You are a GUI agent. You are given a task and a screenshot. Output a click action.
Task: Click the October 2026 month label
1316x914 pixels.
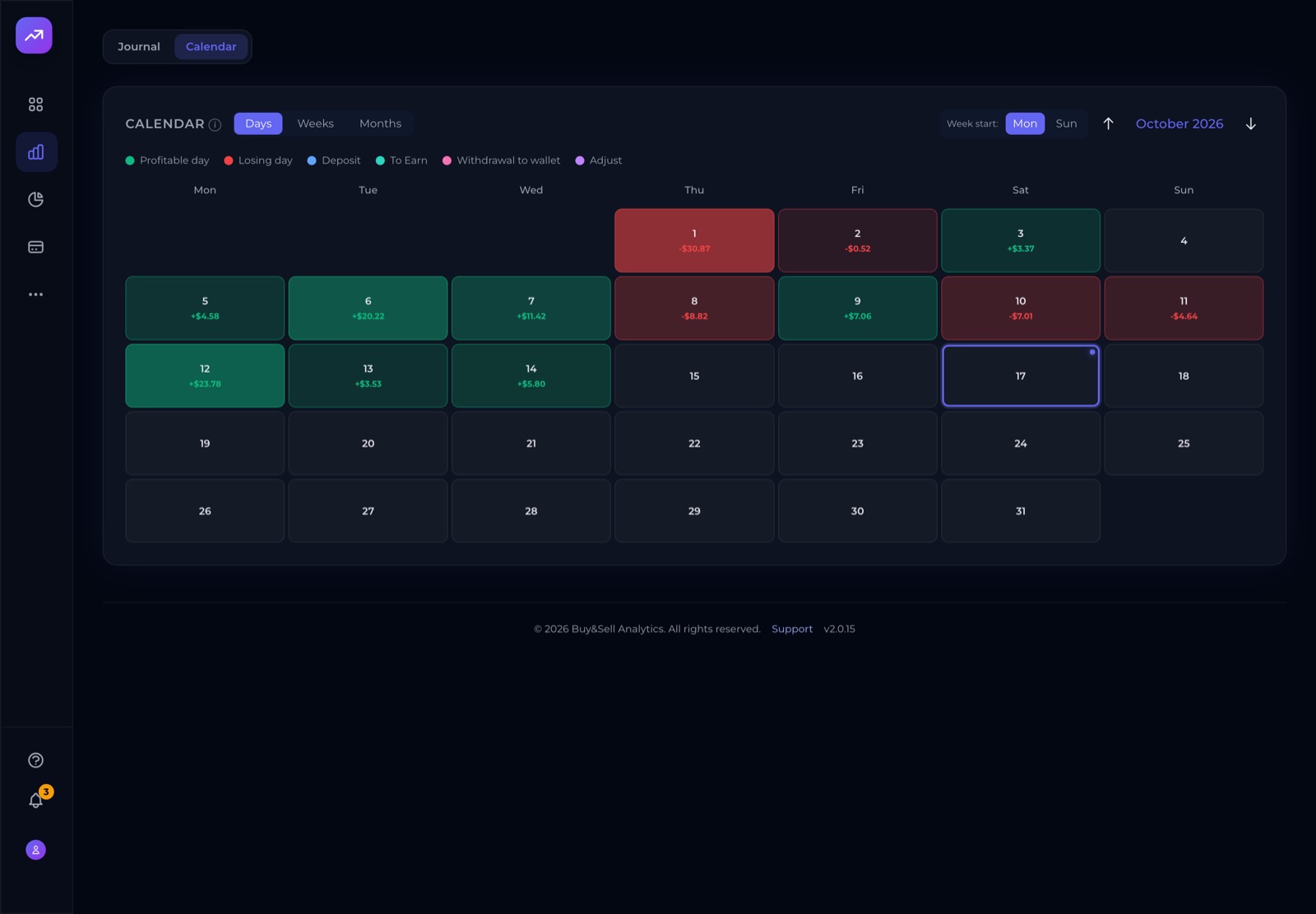click(1179, 123)
